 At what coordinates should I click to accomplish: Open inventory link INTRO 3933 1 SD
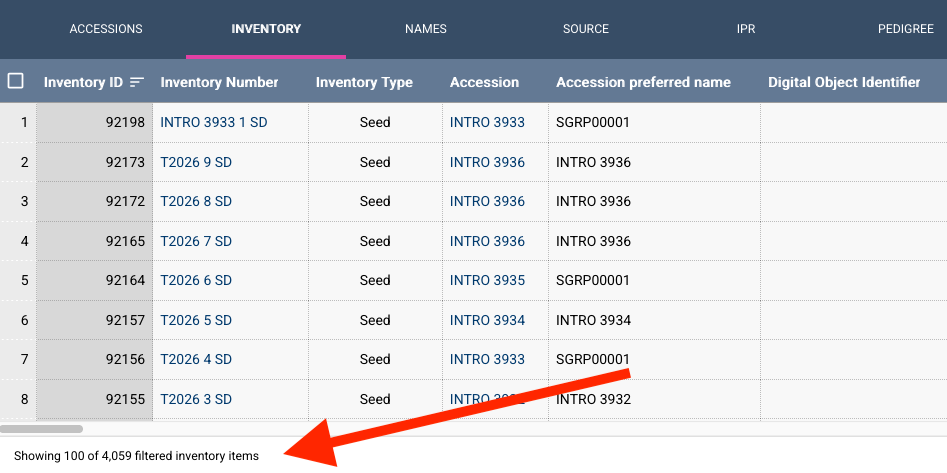tap(214, 122)
